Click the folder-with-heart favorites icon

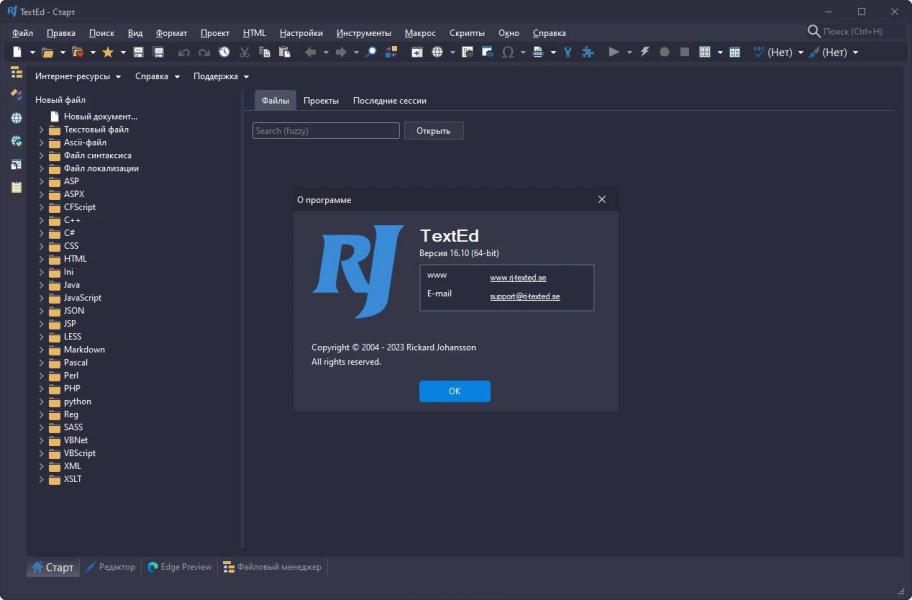pyautogui.click(x=77, y=52)
